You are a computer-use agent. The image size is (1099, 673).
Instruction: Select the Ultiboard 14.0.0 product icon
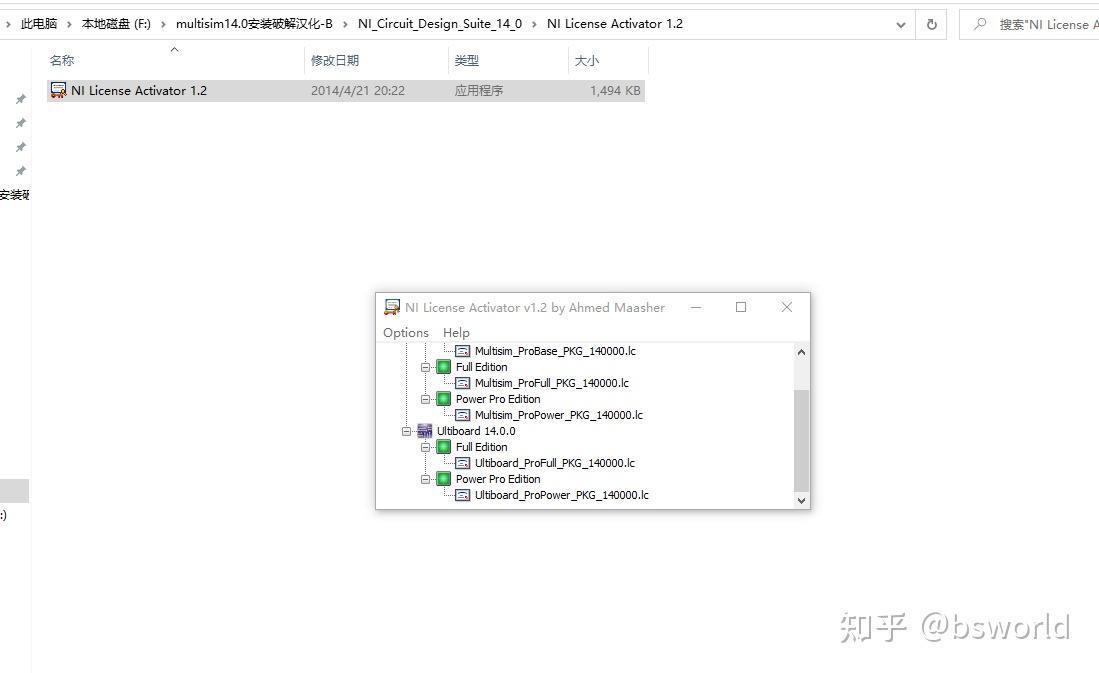(424, 431)
